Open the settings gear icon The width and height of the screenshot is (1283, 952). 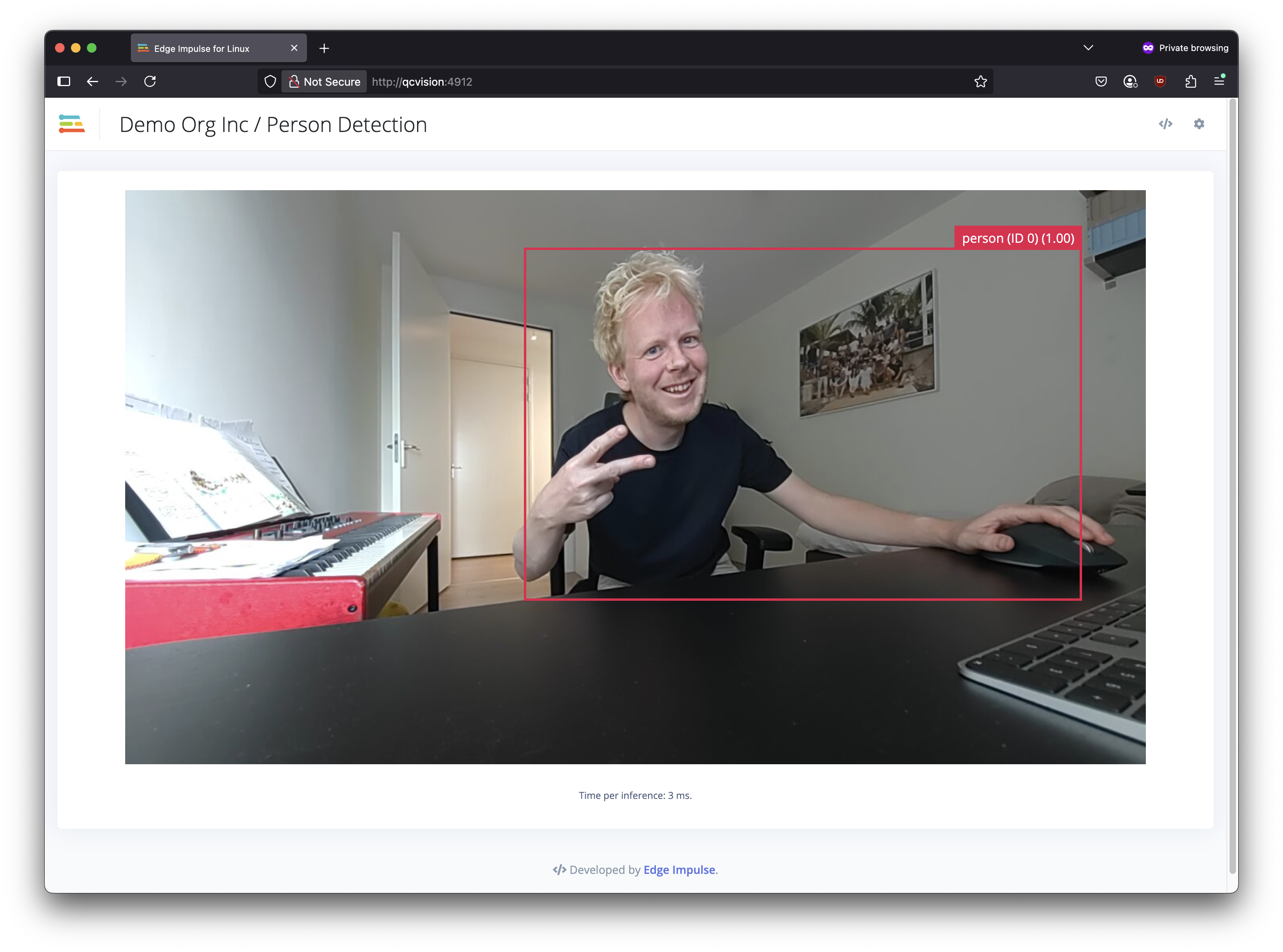pos(1199,124)
